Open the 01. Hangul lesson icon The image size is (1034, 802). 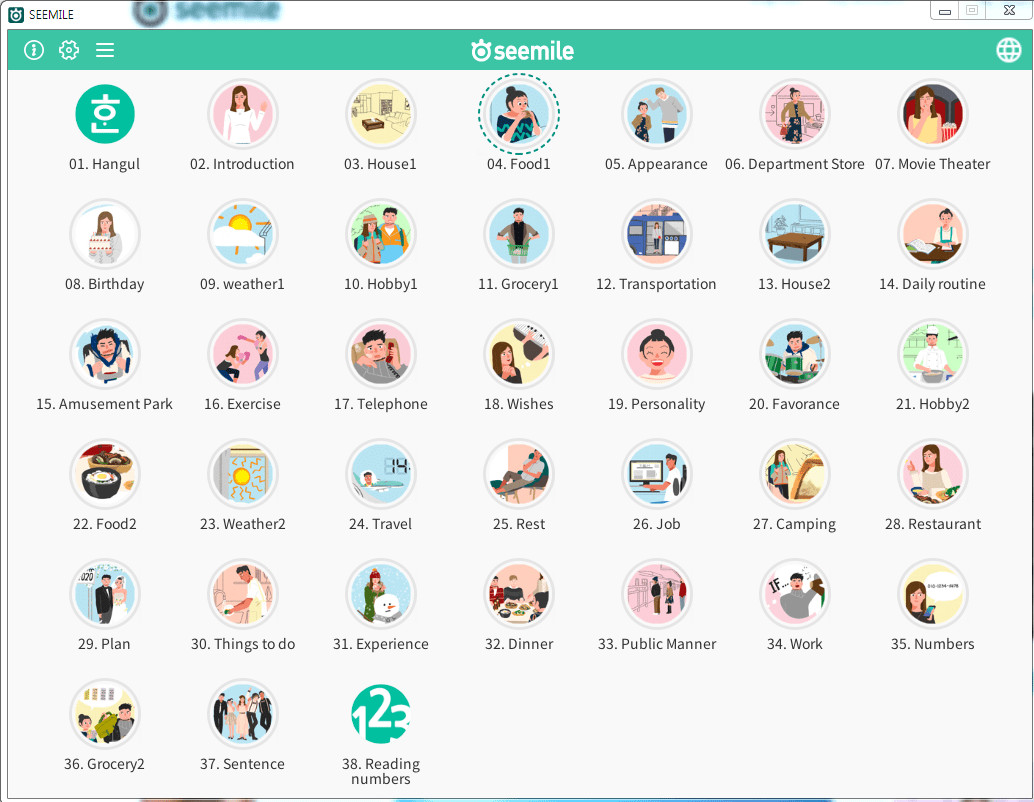tap(105, 114)
